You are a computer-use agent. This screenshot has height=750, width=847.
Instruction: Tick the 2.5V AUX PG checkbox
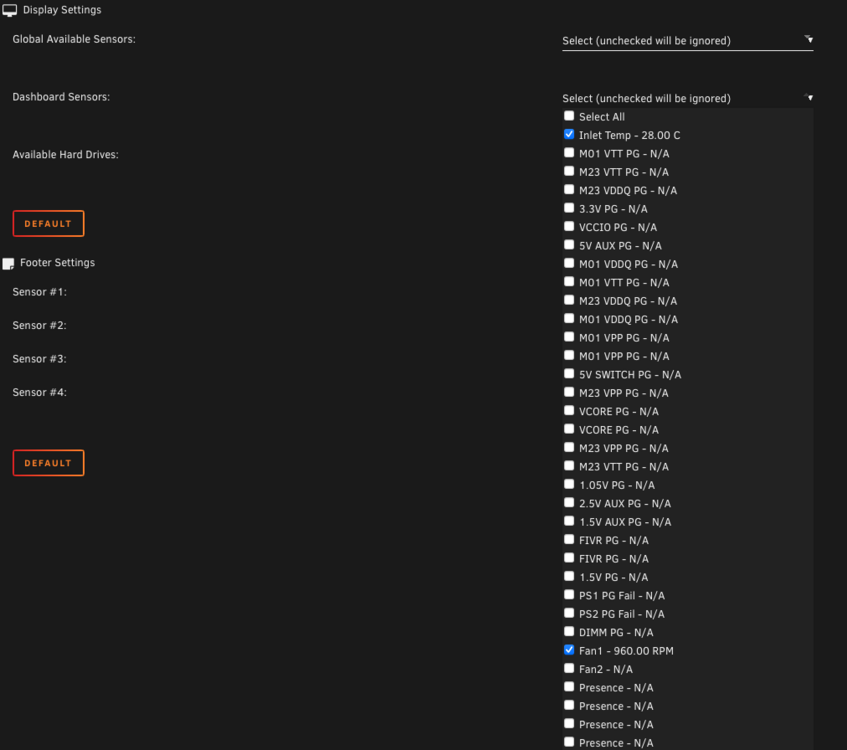[569, 503]
